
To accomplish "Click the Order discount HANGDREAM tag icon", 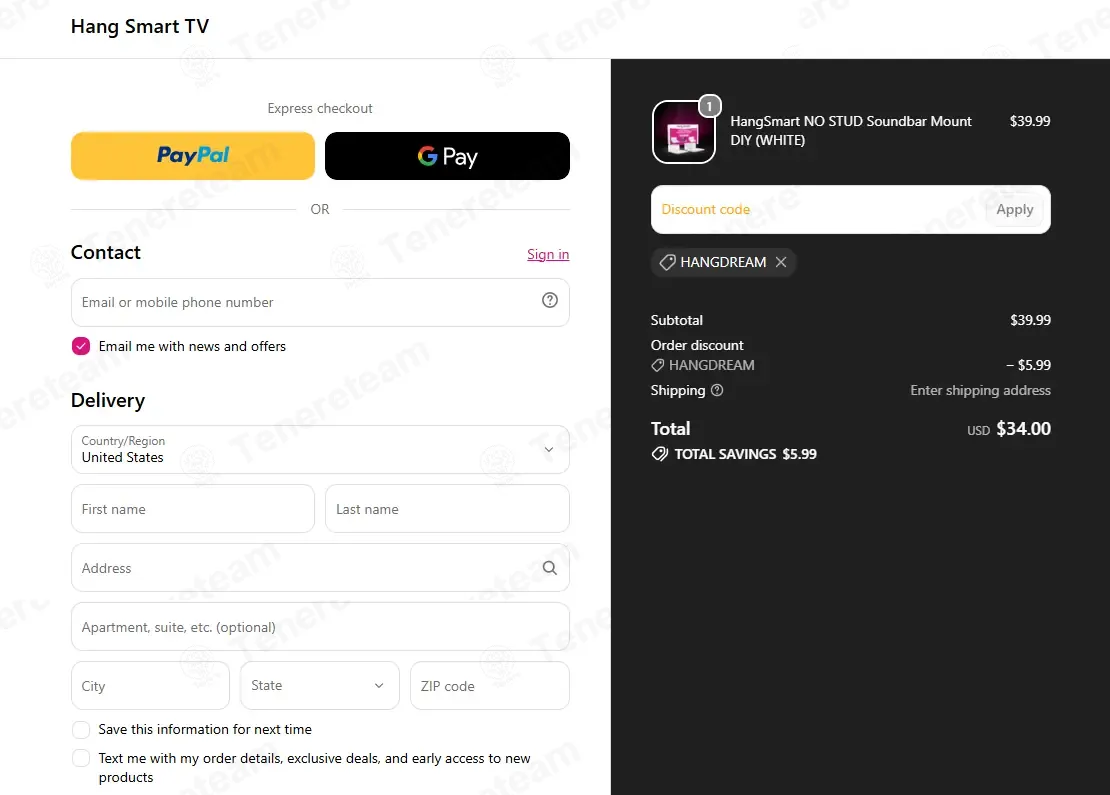I will click(658, 365).
